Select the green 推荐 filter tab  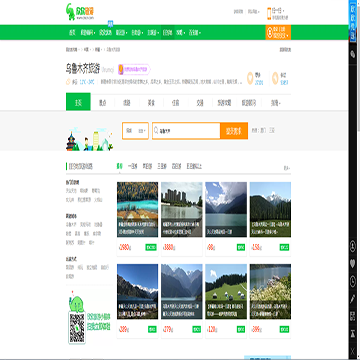click(x=119, y=166)
